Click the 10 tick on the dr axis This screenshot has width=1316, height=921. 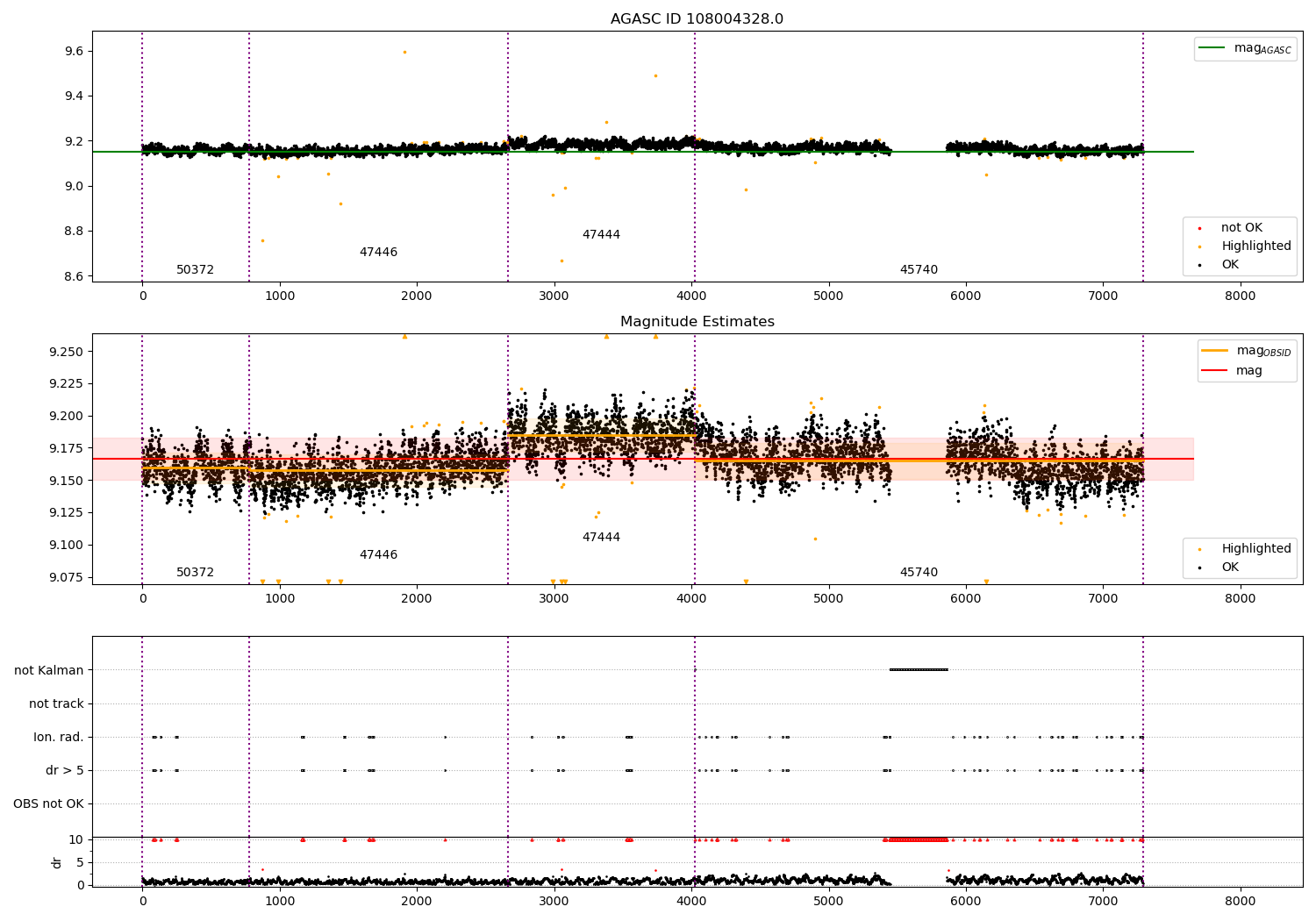(76, 839)
